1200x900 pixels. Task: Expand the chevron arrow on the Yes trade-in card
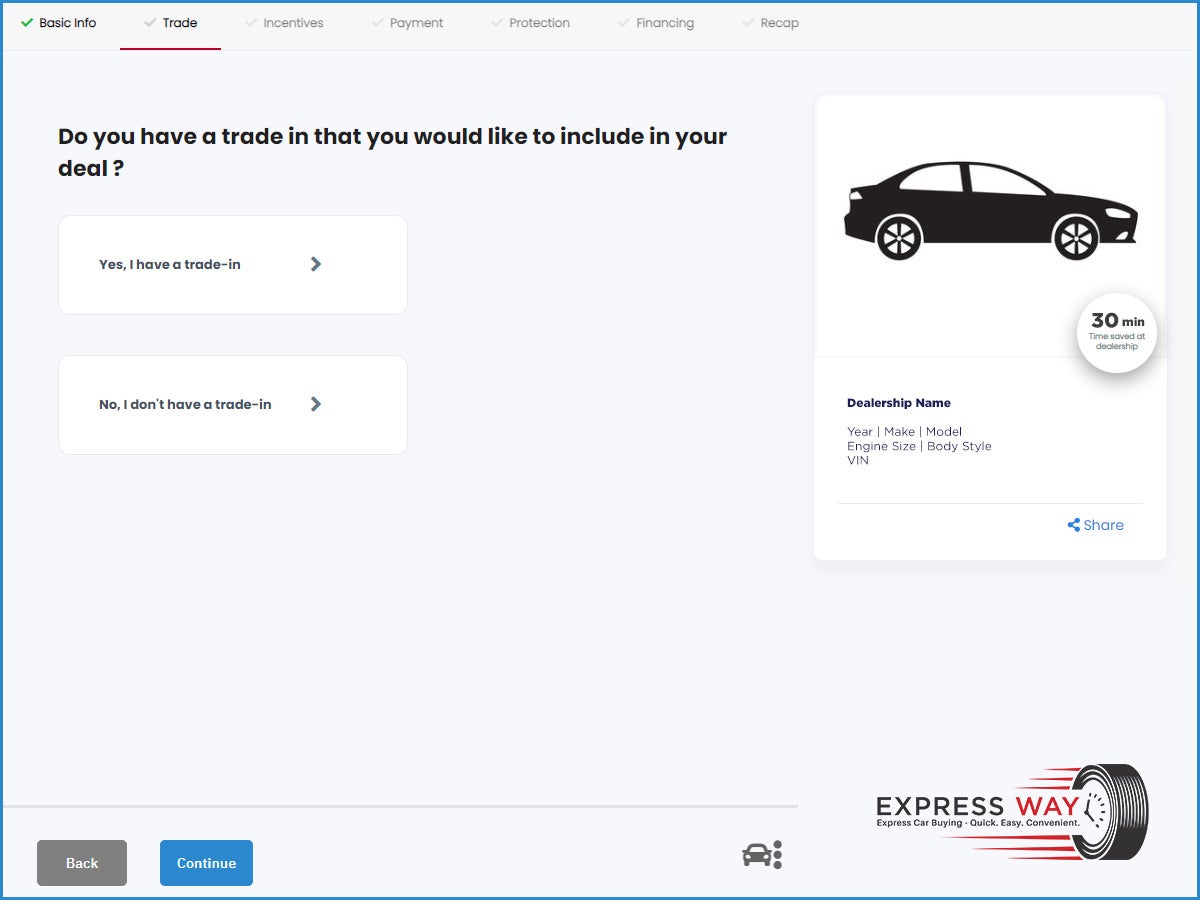click(316, 264)
